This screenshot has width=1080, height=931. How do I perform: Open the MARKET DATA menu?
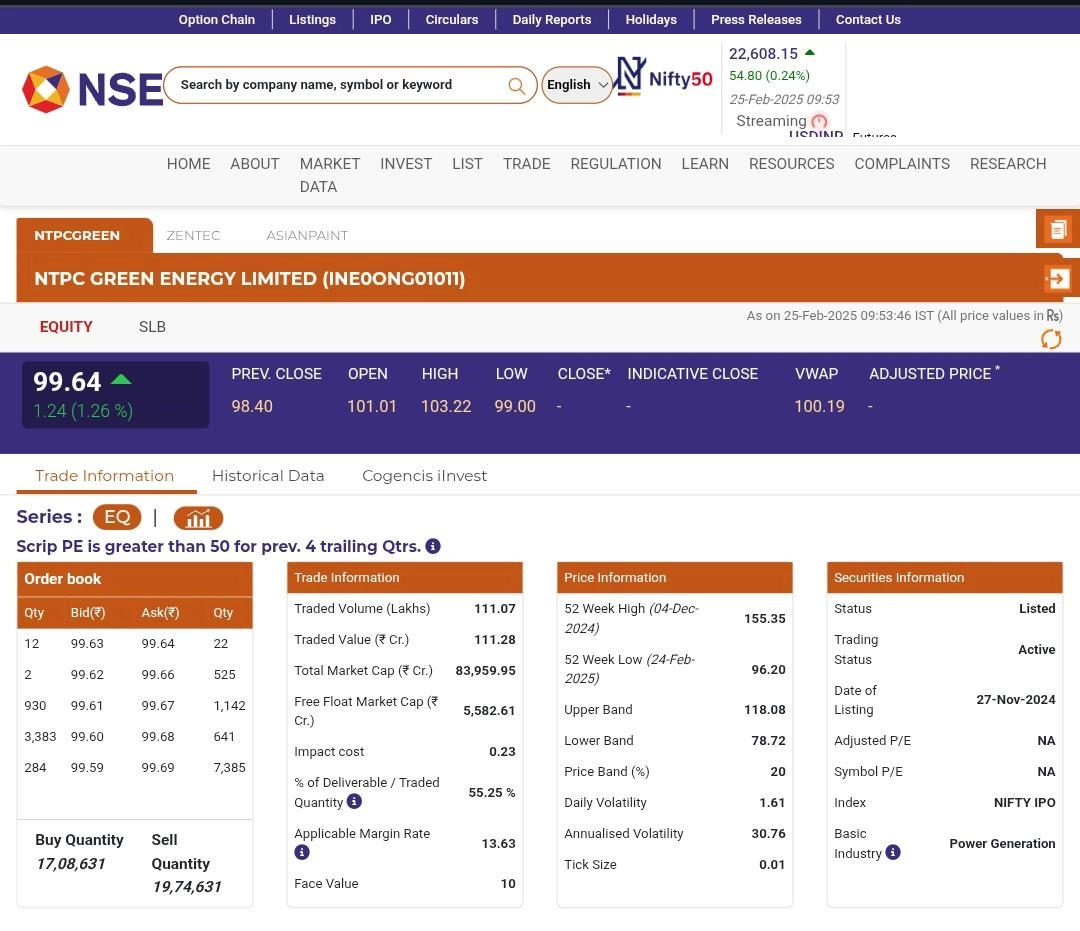(x=329, y=175)
